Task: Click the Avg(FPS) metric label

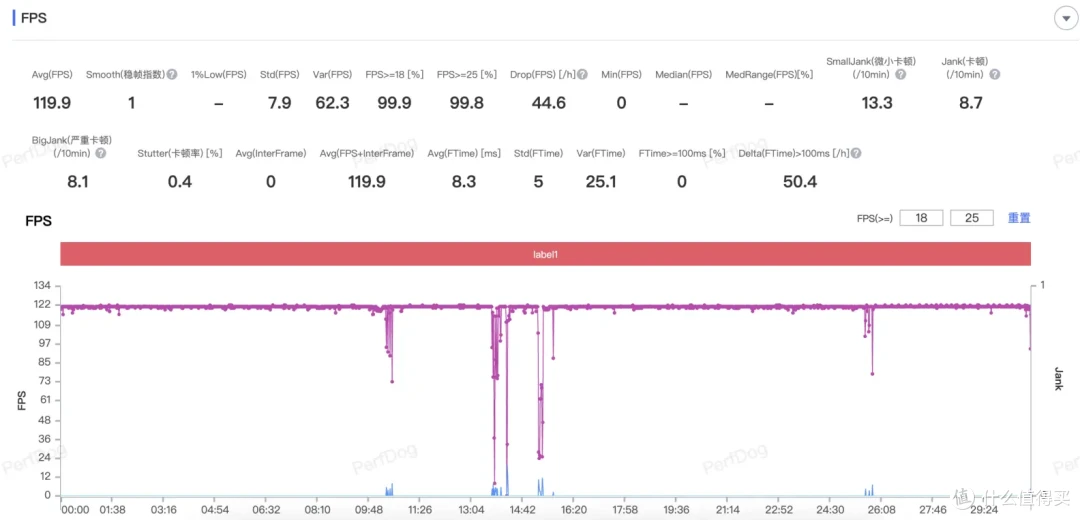Action: [x=52, y=74]
